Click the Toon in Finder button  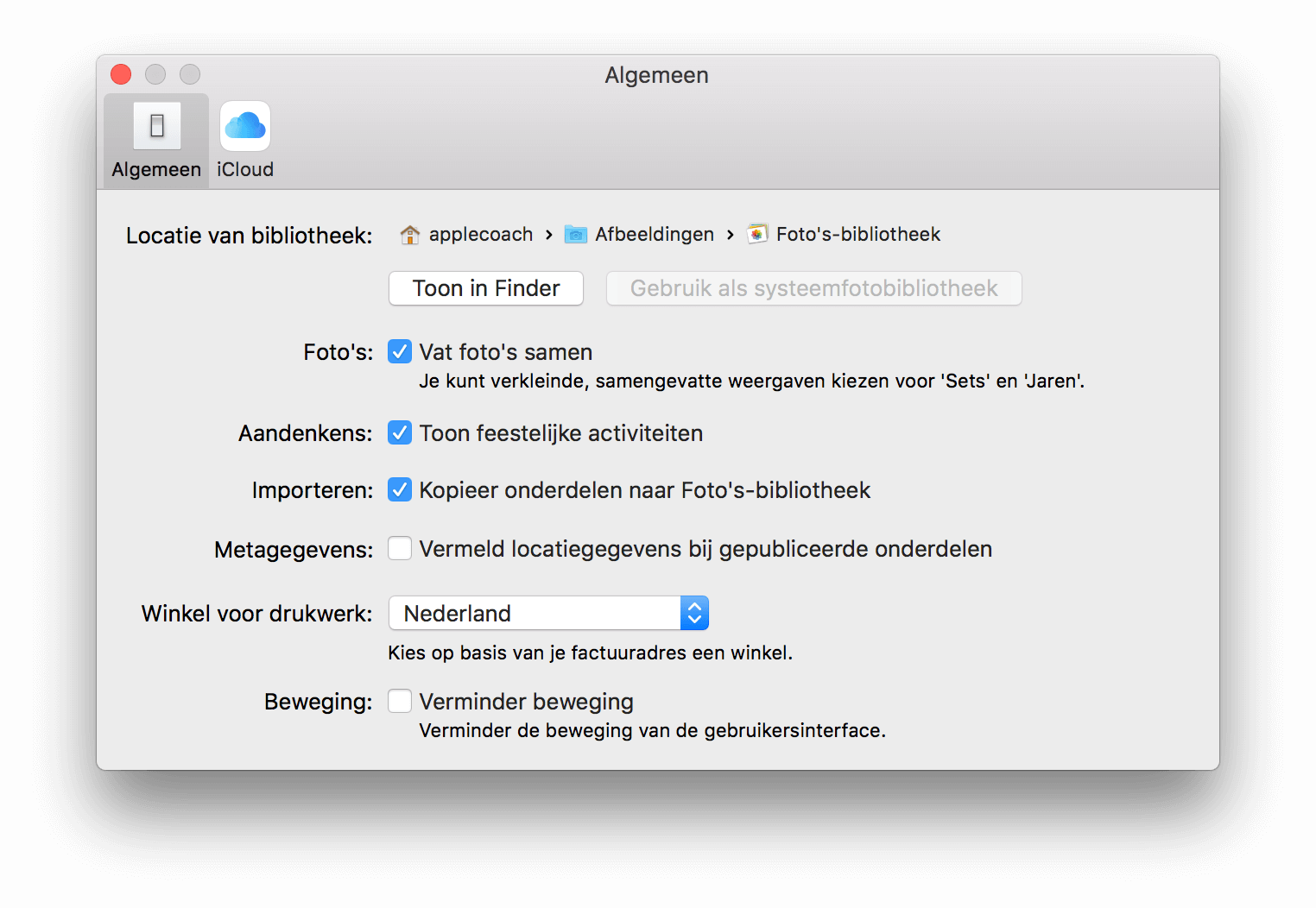click(x=486, y=288)
